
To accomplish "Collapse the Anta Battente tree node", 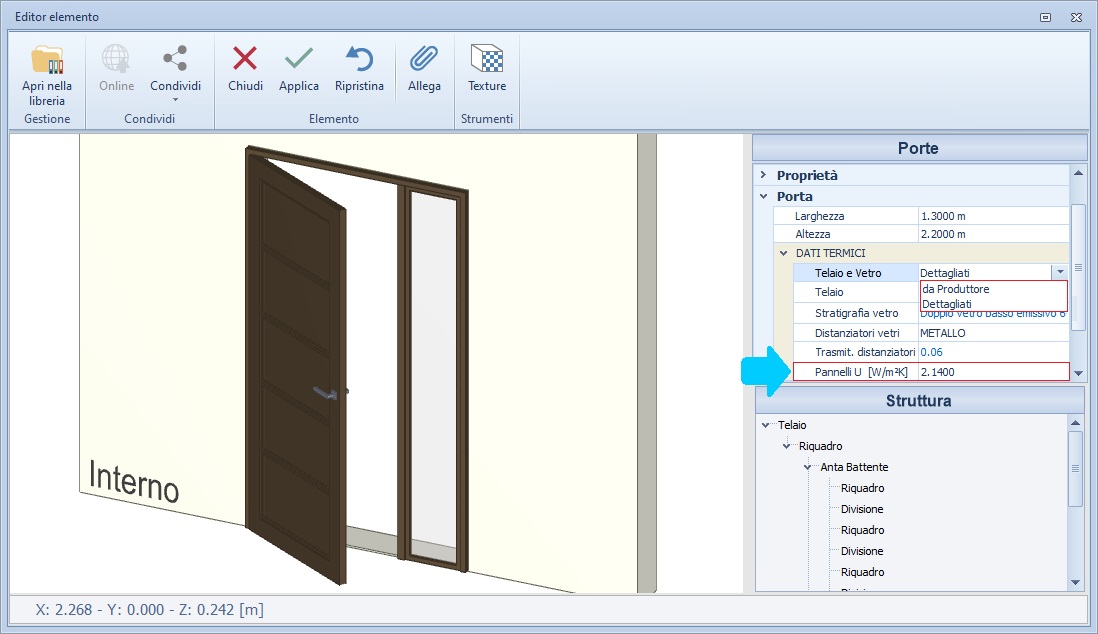I will pyautogui.click(x=808, y=467).
